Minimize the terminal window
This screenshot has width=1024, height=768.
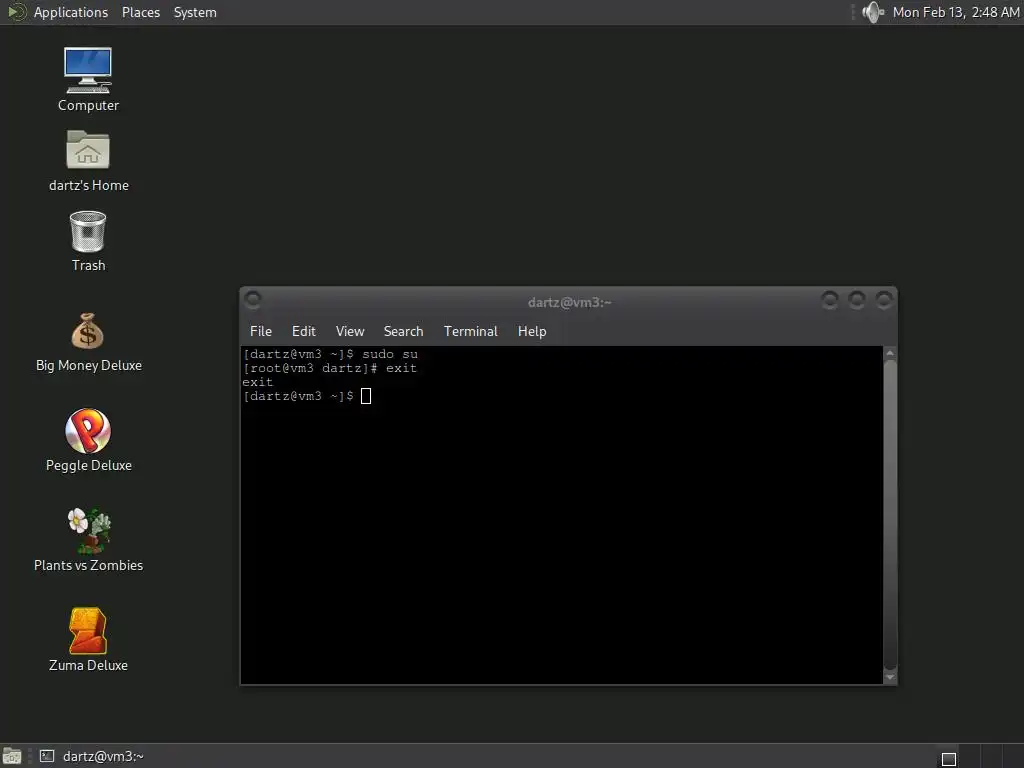click(829, 300)
